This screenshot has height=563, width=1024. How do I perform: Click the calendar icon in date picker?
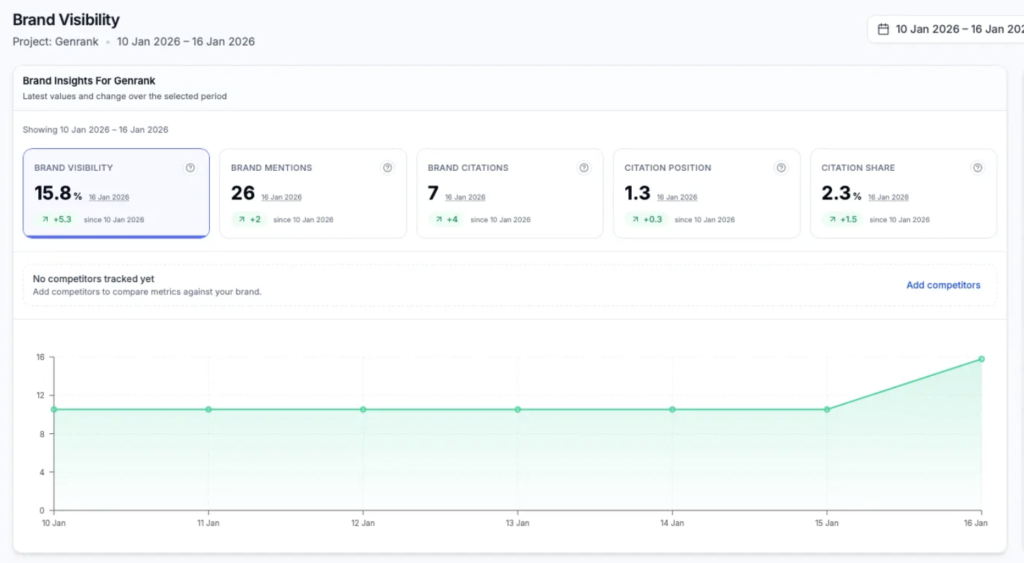[x=883, y=29]
